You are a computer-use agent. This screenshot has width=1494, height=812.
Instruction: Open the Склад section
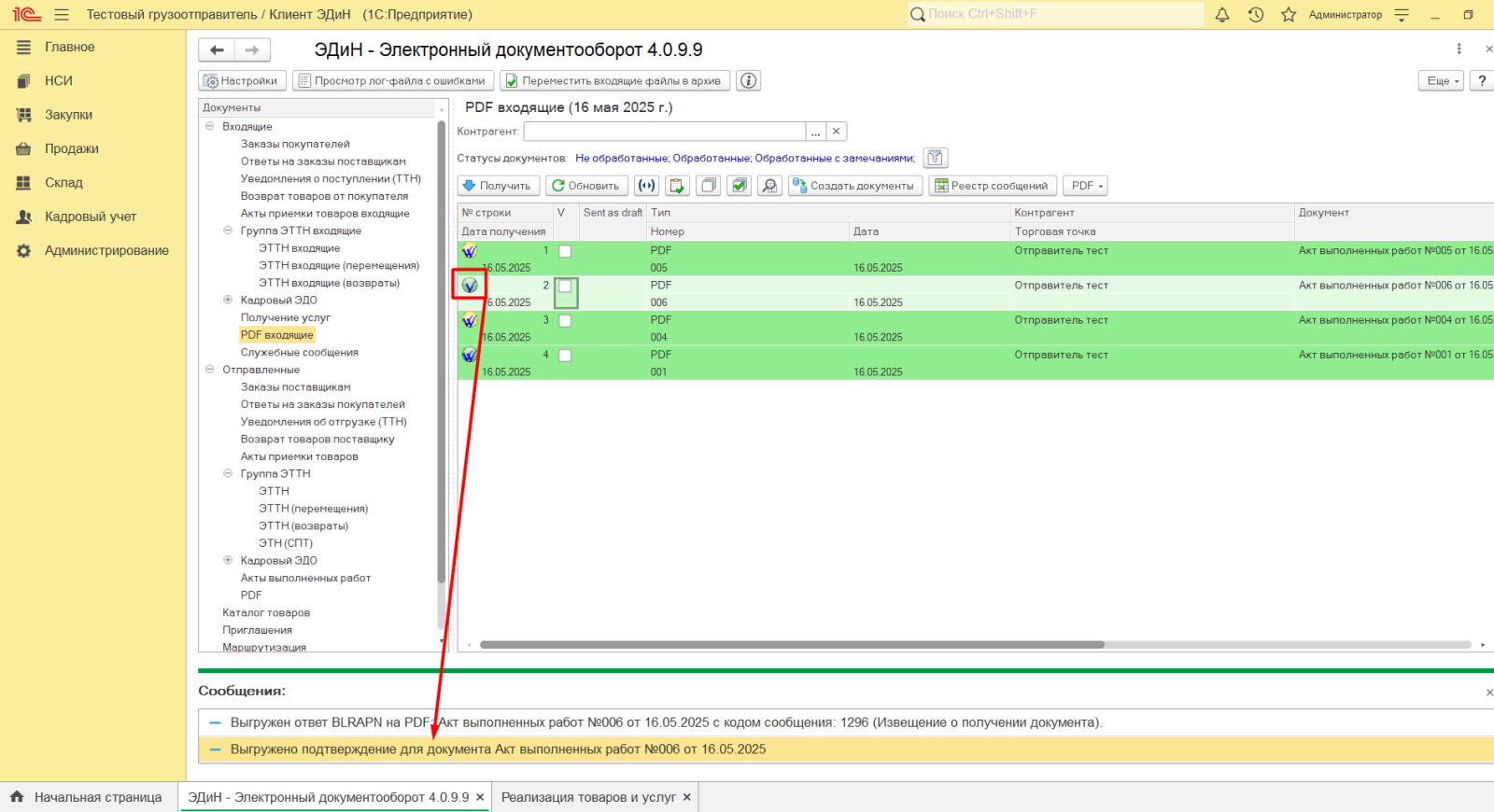coord(63,183)
